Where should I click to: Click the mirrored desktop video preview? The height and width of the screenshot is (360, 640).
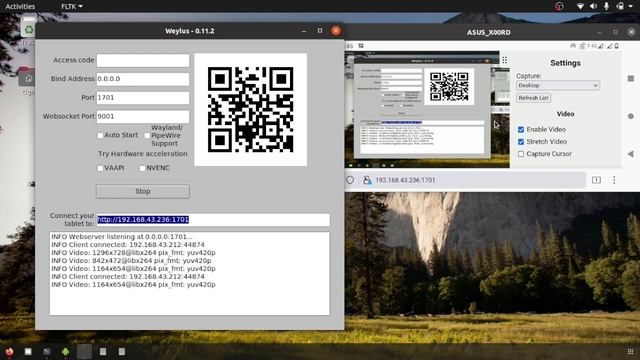(x=427, y=109)
